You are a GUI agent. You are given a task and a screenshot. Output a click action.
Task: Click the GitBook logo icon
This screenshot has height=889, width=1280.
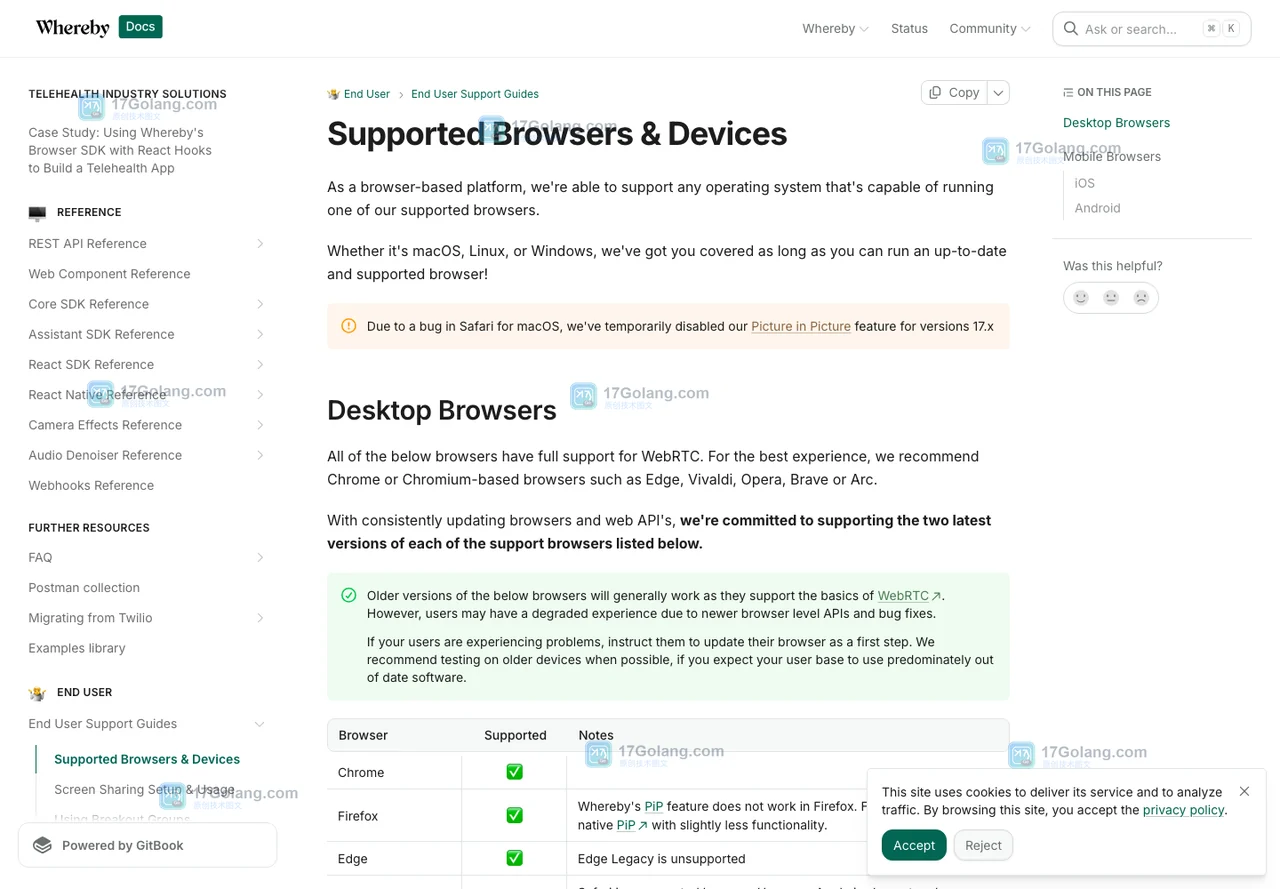pos(42,845)
